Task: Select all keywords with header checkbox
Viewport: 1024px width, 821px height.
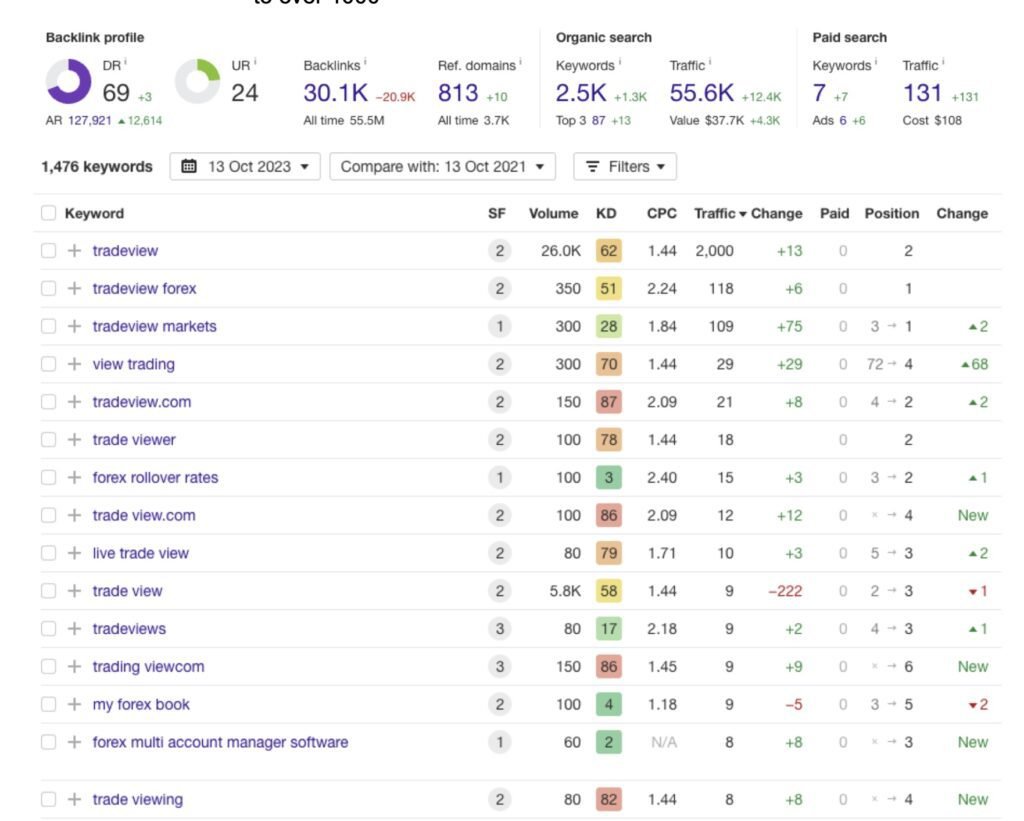Action: click(48, 214)
